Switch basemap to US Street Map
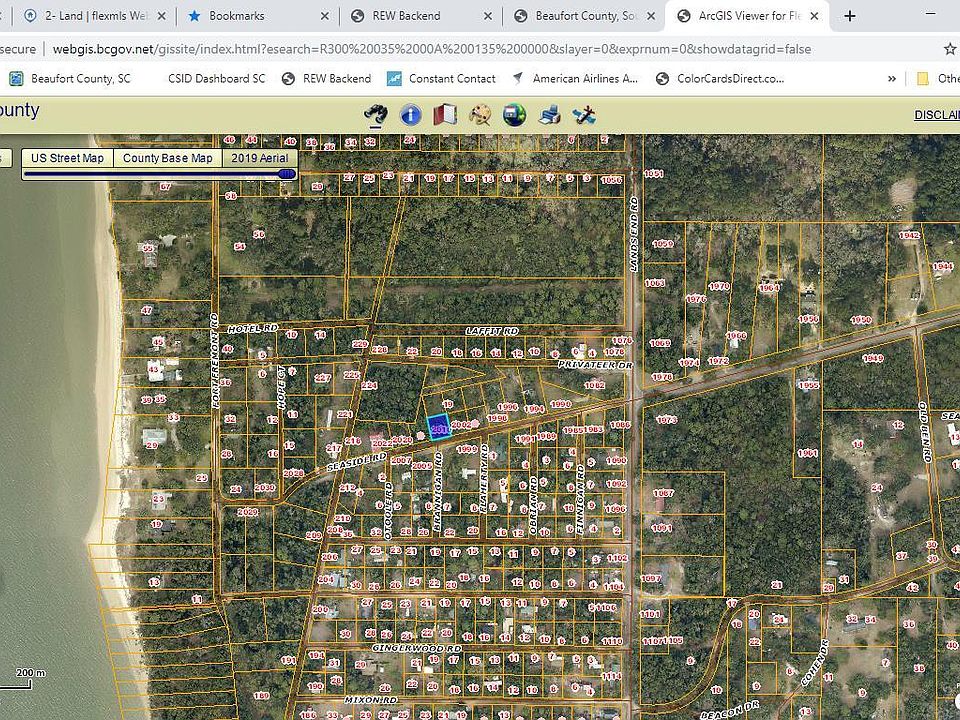This screenshot has height=720, width=960. pos(67,158)
